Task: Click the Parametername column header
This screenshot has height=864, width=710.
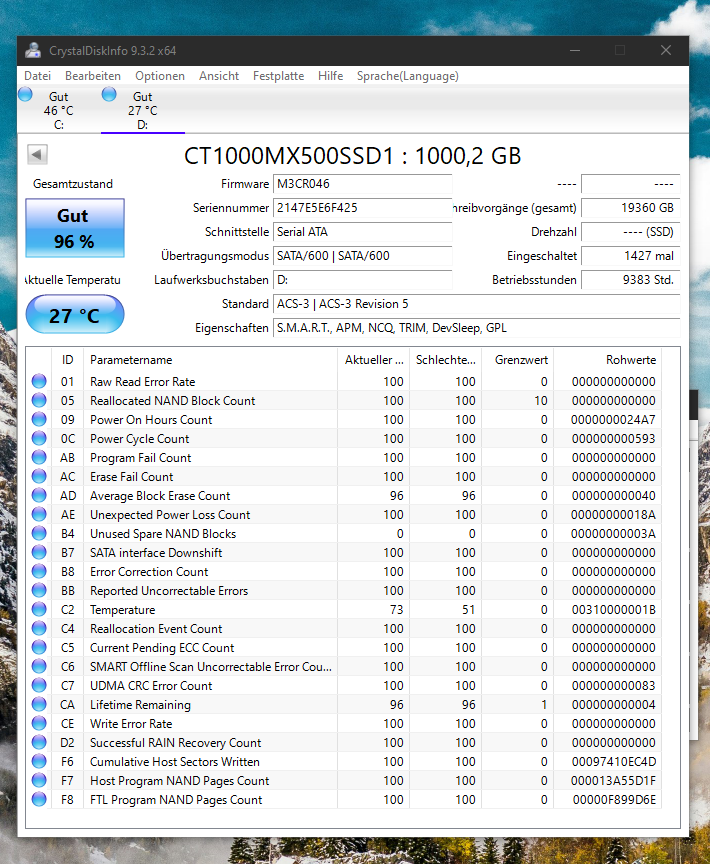Action: tap(210, 360)
